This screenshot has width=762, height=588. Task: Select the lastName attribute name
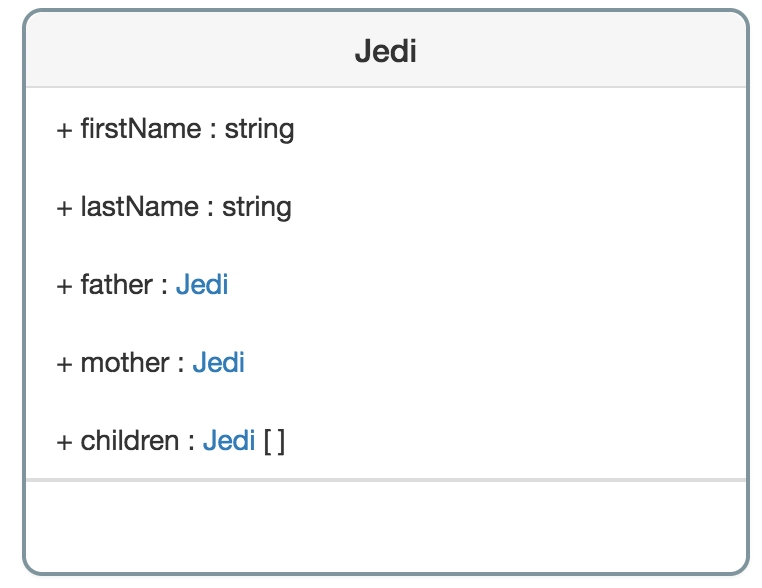(140, 207)
